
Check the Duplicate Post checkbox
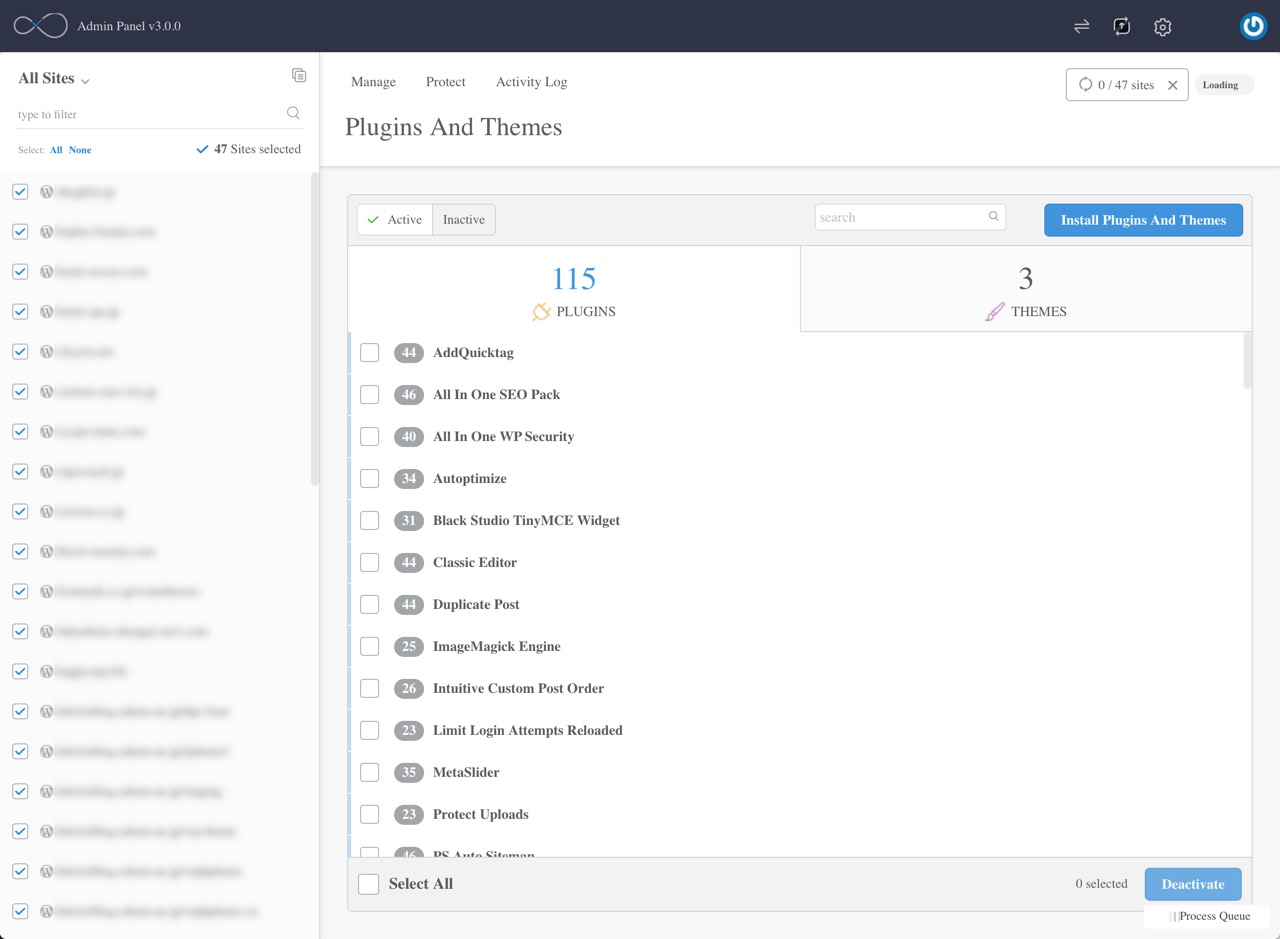(x=370, y=604)
